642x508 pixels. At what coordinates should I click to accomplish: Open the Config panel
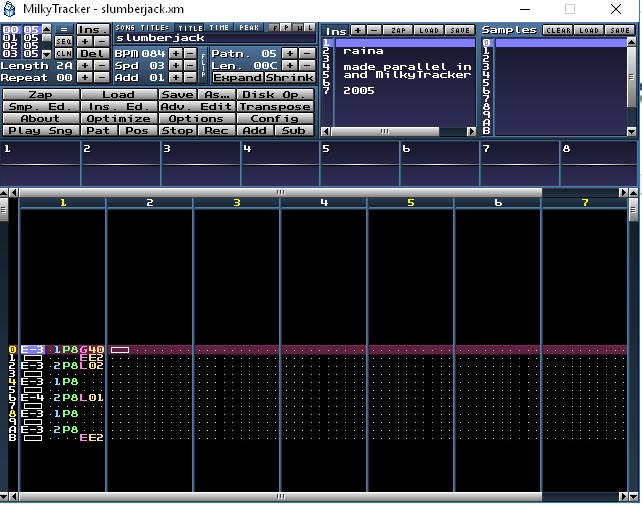pos(275,118)
